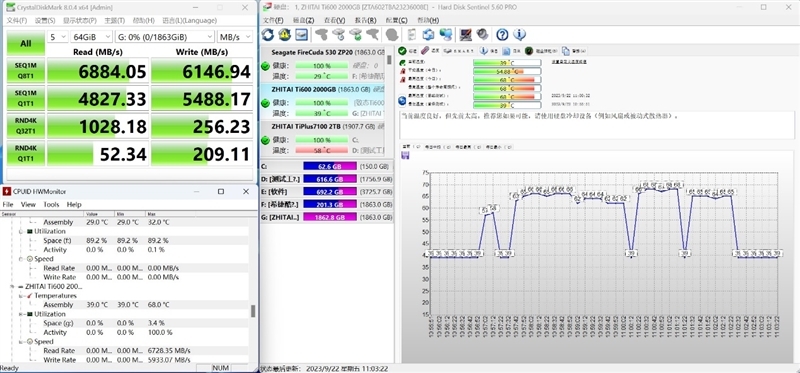
Task: Open 语言(L)(Language) menu in CrystalDiskMark
Action: [189, 20]
